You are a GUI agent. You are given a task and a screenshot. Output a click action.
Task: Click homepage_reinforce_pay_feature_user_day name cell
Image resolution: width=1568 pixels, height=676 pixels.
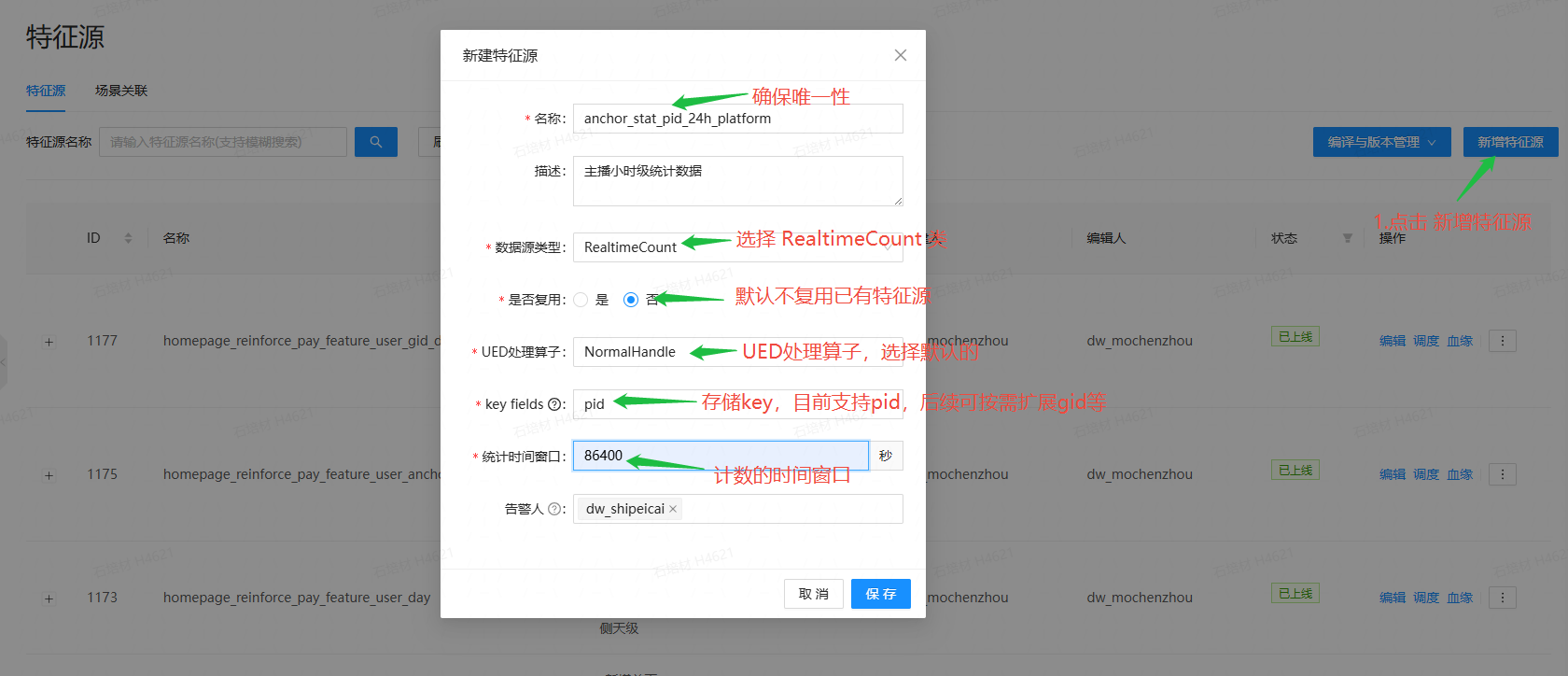297,598
